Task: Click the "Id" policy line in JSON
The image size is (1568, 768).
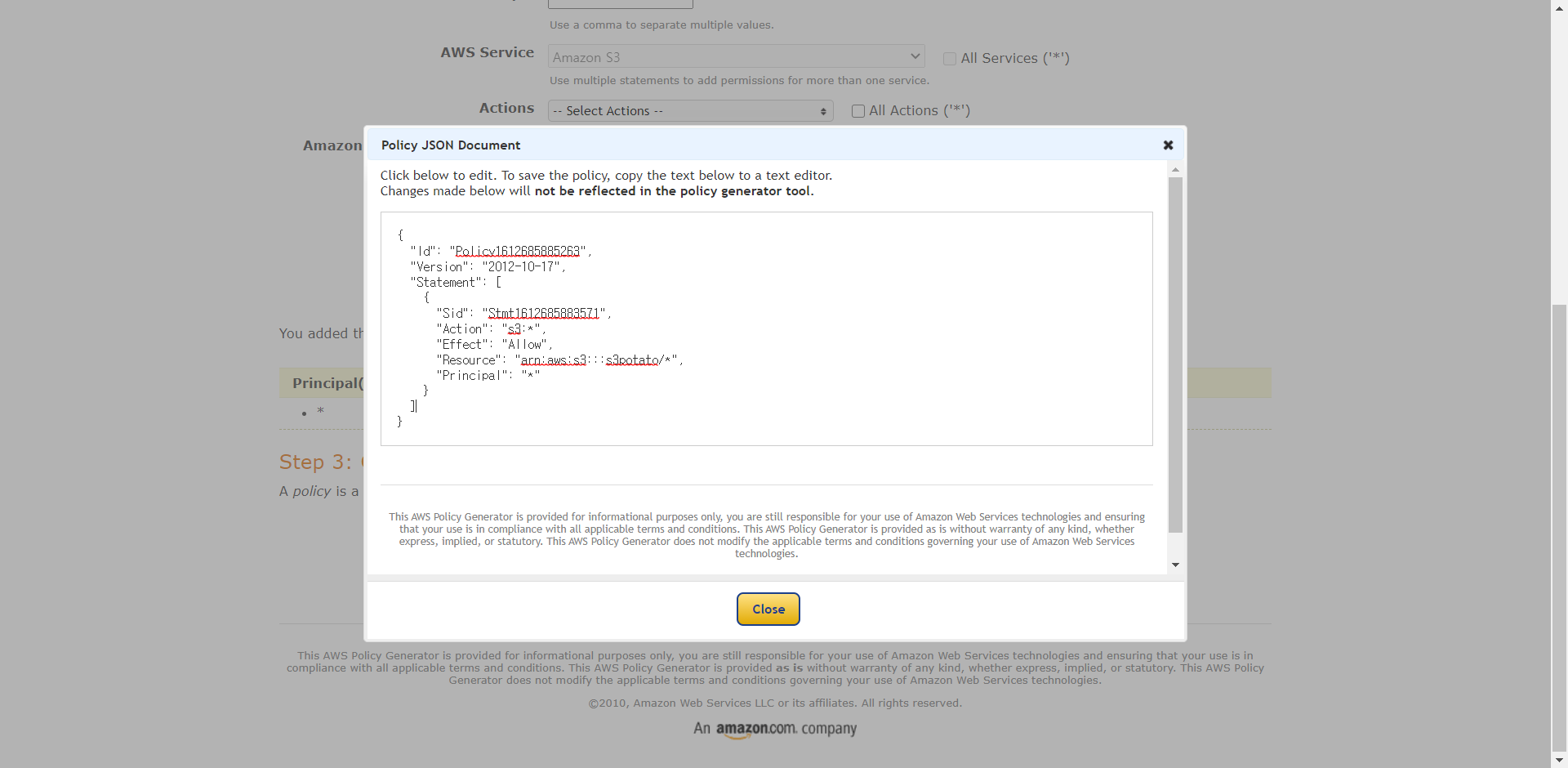Action: pyautogui.click(x=501, y=251)
